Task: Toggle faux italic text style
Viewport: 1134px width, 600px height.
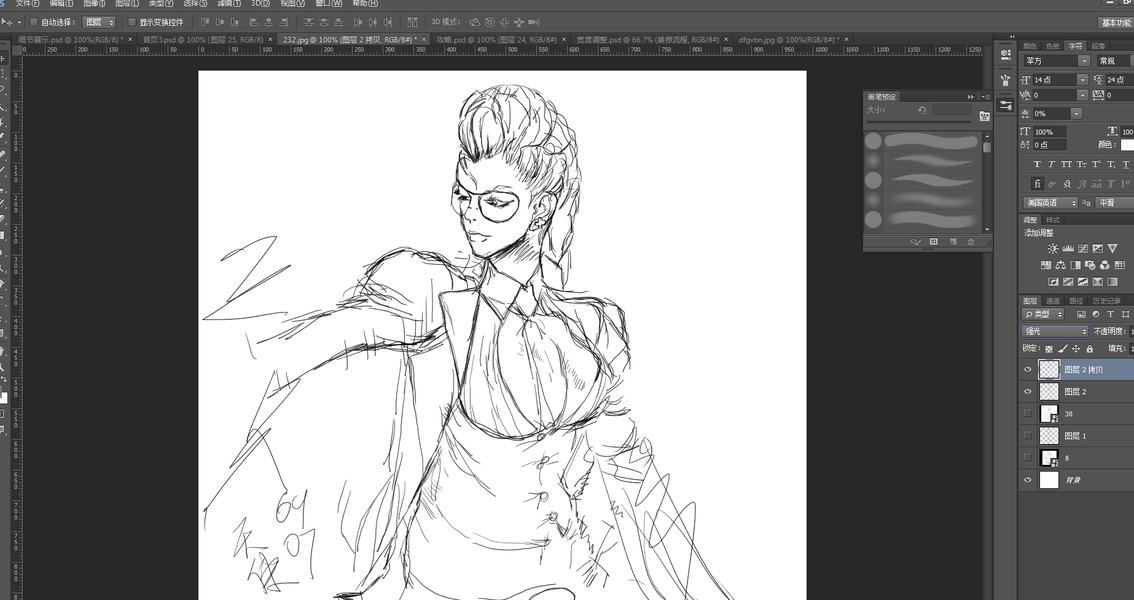Action: pos(1052,165)
